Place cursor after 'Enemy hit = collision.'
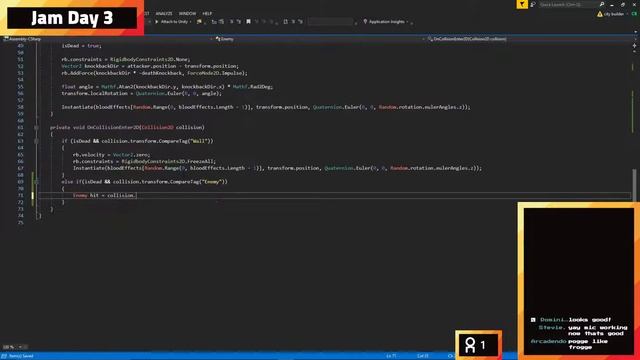The height and width of the screenshot is (360, 640). pos(136,196)
